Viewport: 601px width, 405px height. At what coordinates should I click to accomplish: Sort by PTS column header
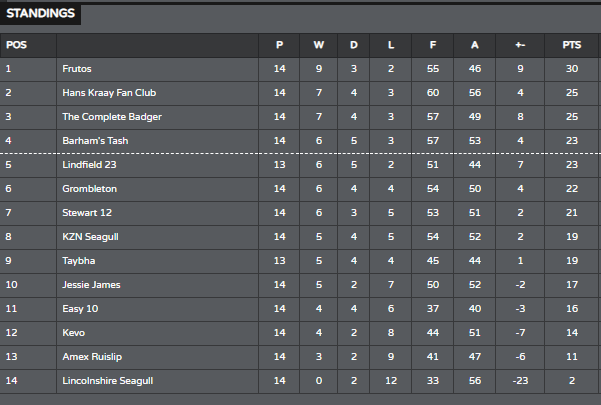pos(571,45)
